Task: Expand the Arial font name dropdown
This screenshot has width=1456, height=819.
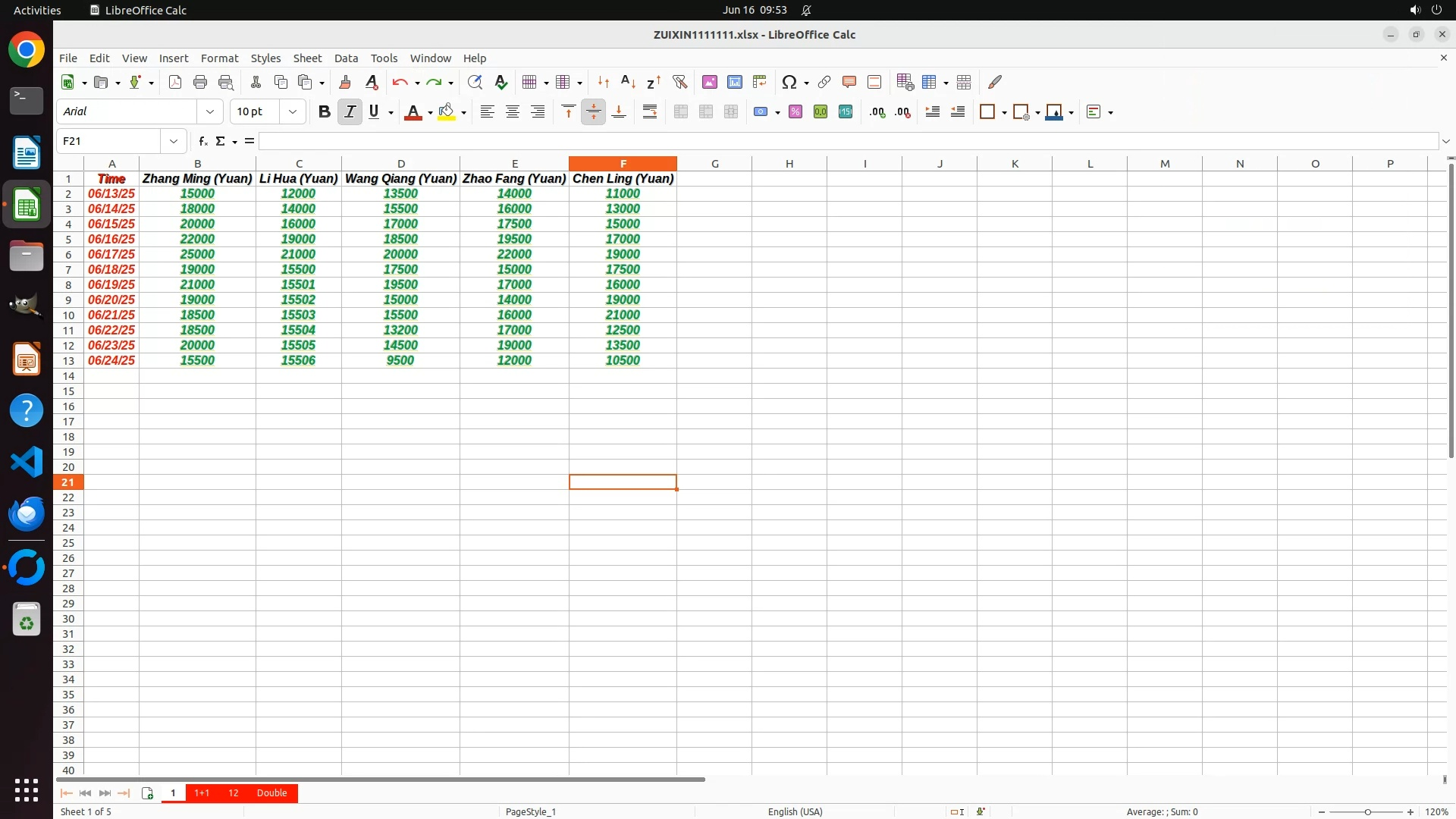Action: point(210,111)
